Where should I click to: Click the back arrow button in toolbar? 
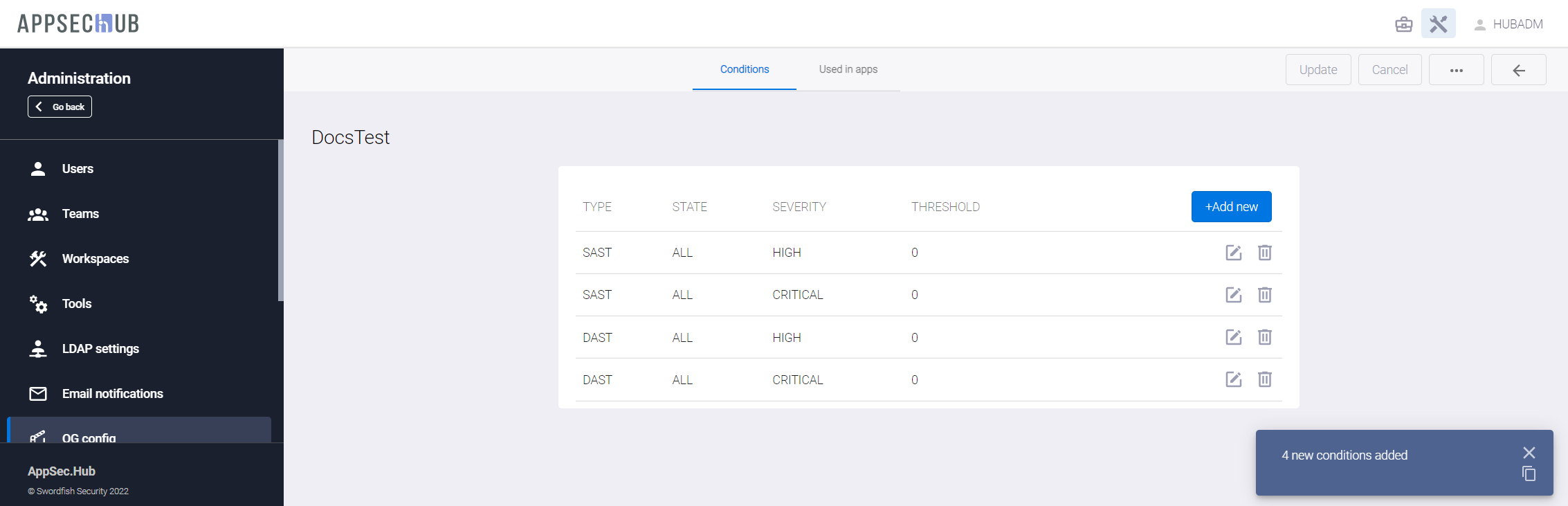(1518, 70)
